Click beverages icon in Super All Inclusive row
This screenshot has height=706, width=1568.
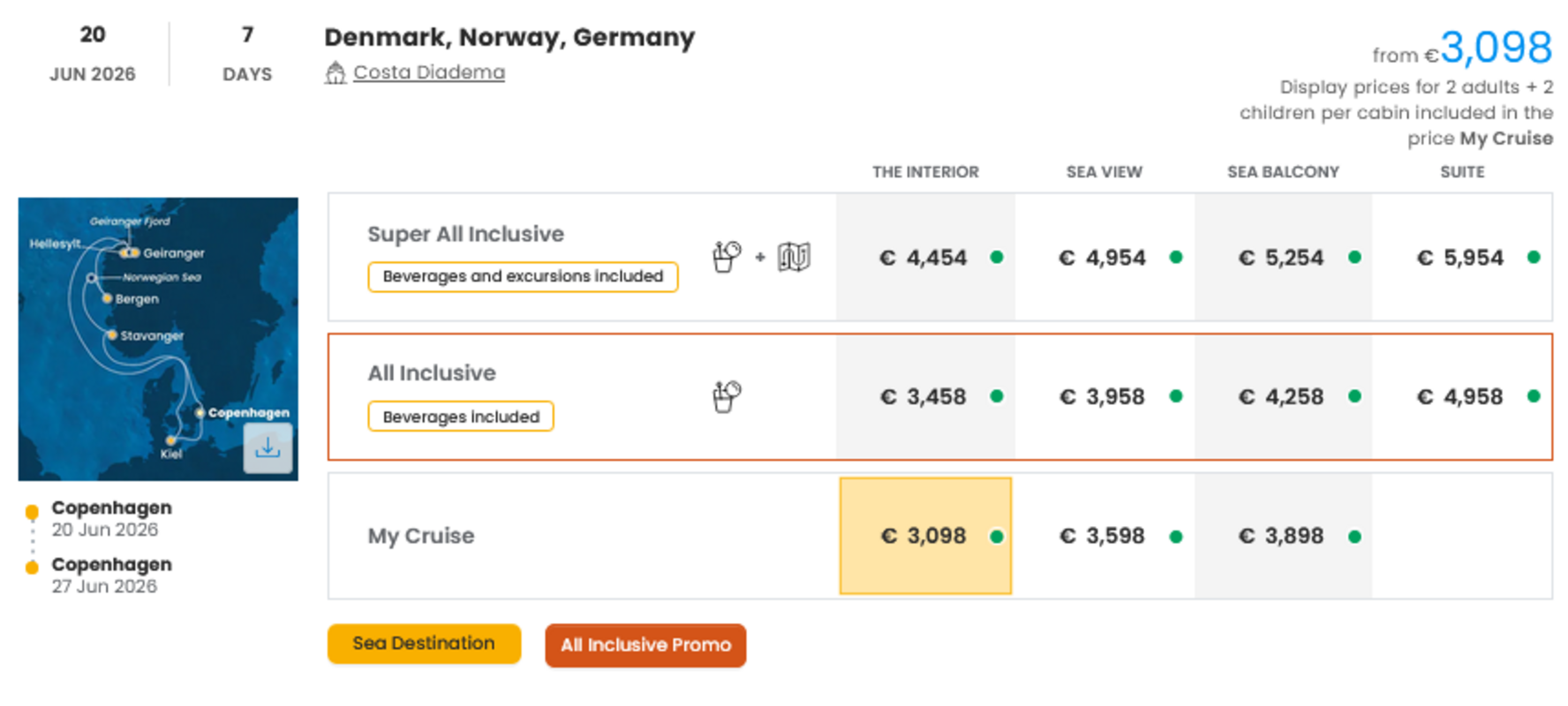point(726,257)
